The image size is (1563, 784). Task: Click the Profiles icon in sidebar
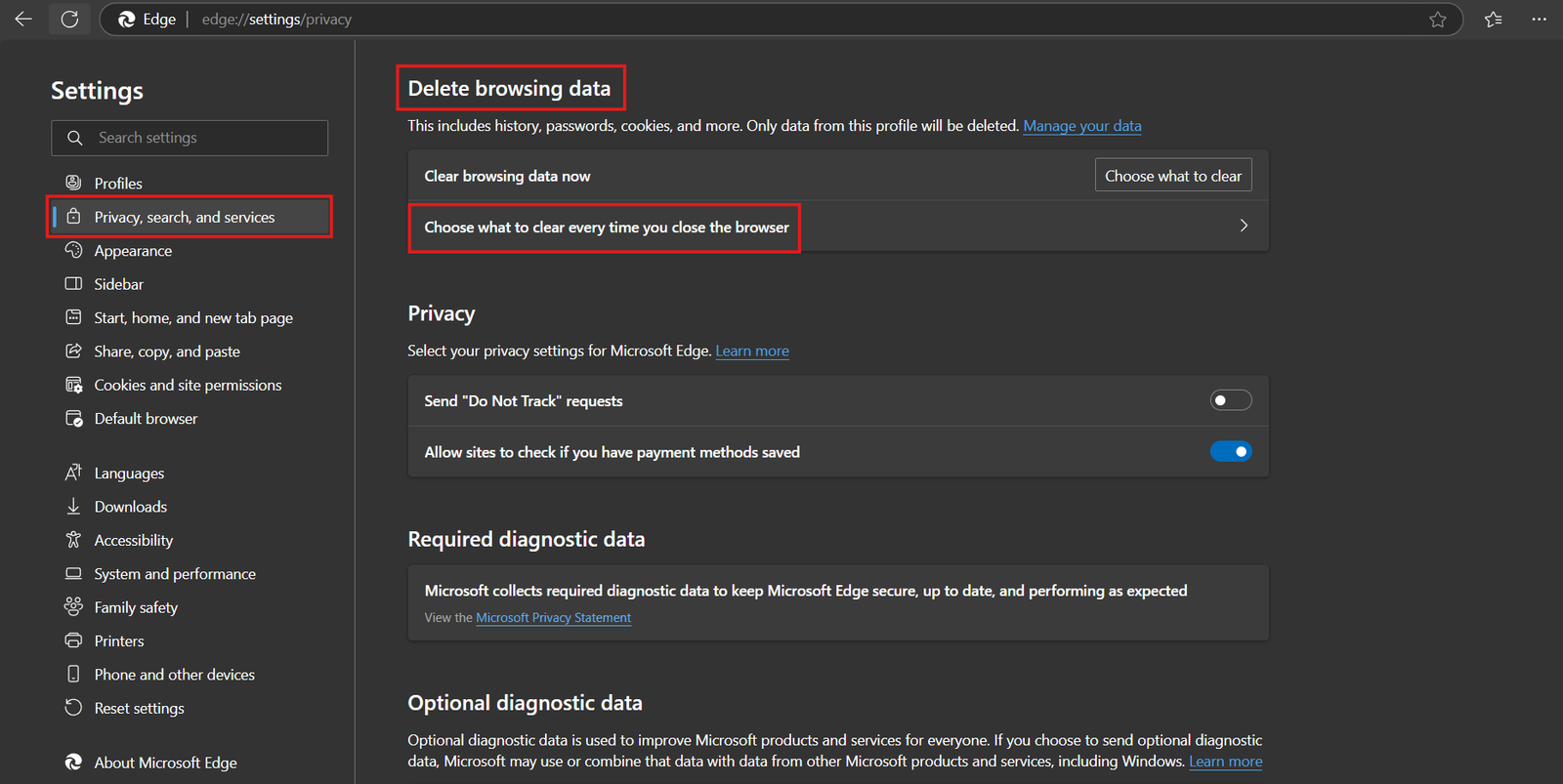point(73,183)
